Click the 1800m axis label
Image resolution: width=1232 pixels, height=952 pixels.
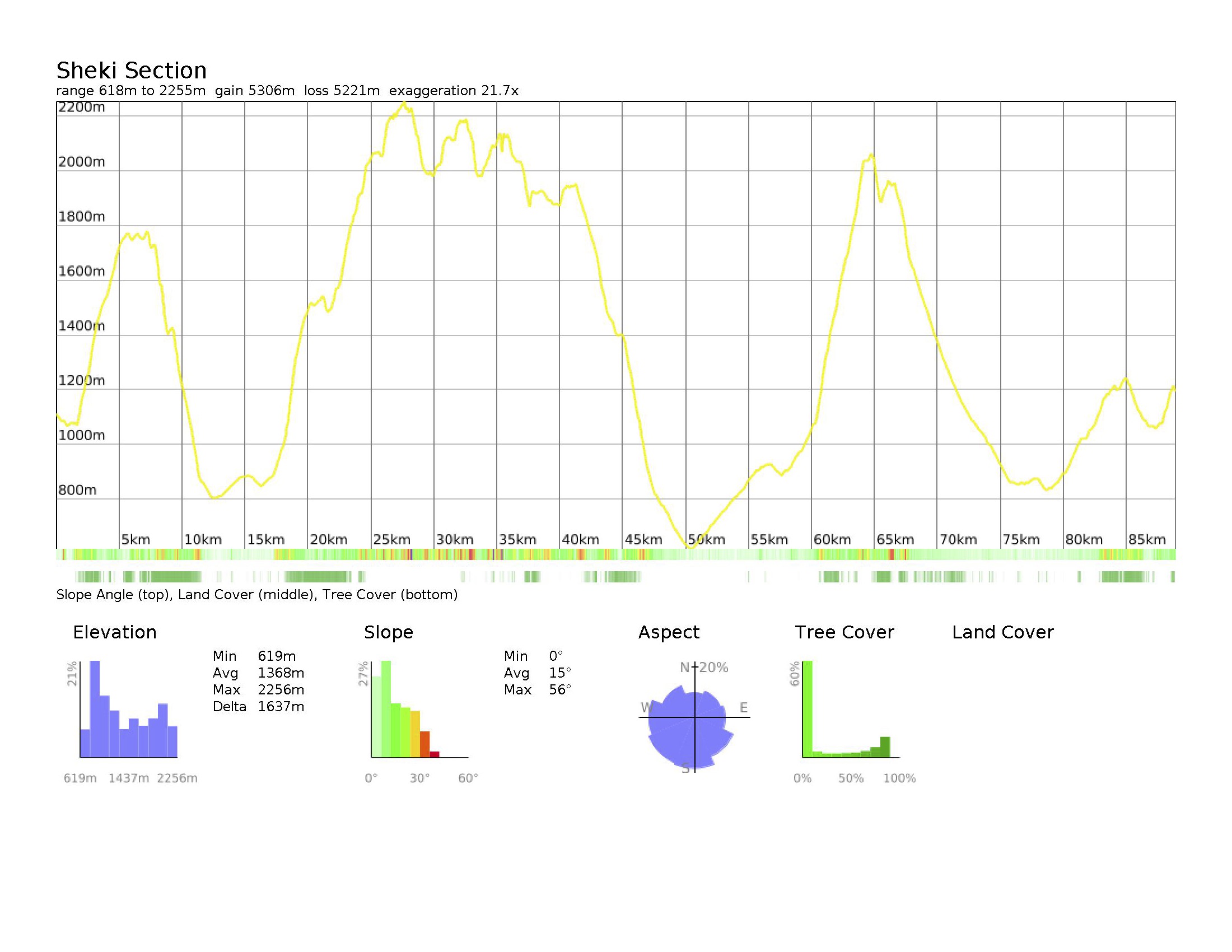click(x=82, y=217)
